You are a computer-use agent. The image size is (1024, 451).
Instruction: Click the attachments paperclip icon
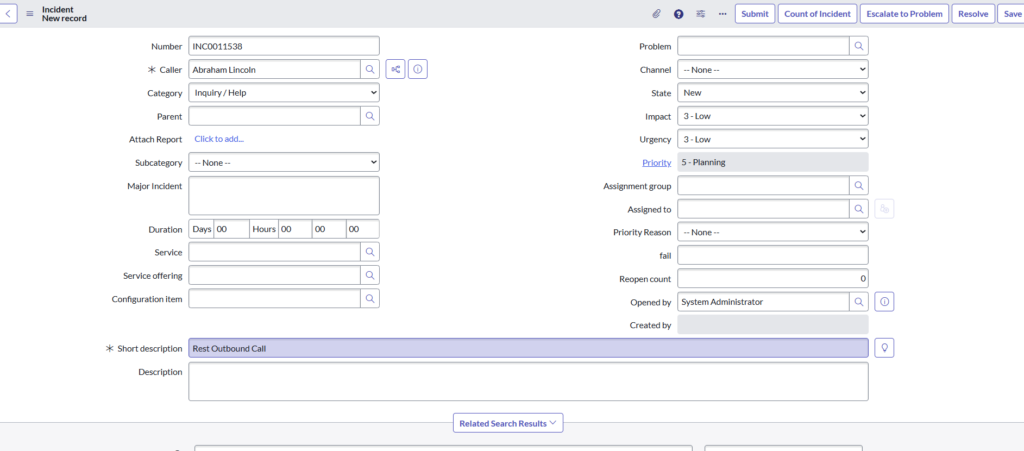(657, 14)
